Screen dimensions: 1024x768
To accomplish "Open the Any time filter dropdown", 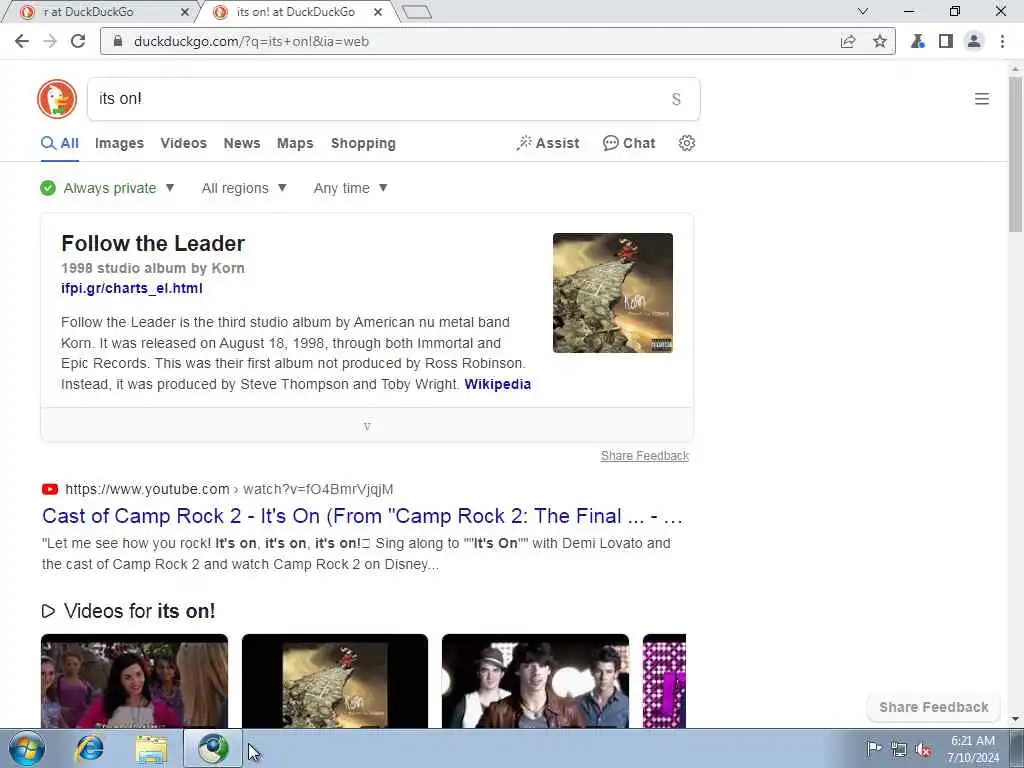I will click(351, 188).
